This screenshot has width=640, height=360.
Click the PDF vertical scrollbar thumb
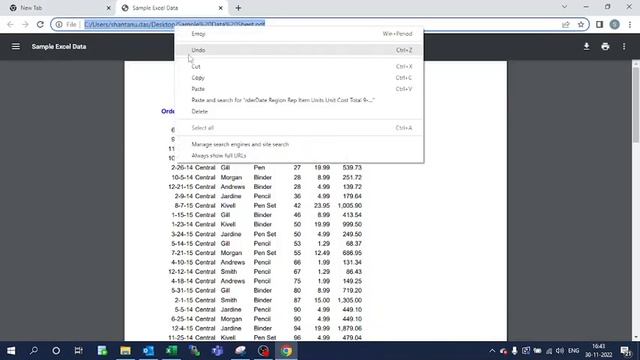point(636,105)
